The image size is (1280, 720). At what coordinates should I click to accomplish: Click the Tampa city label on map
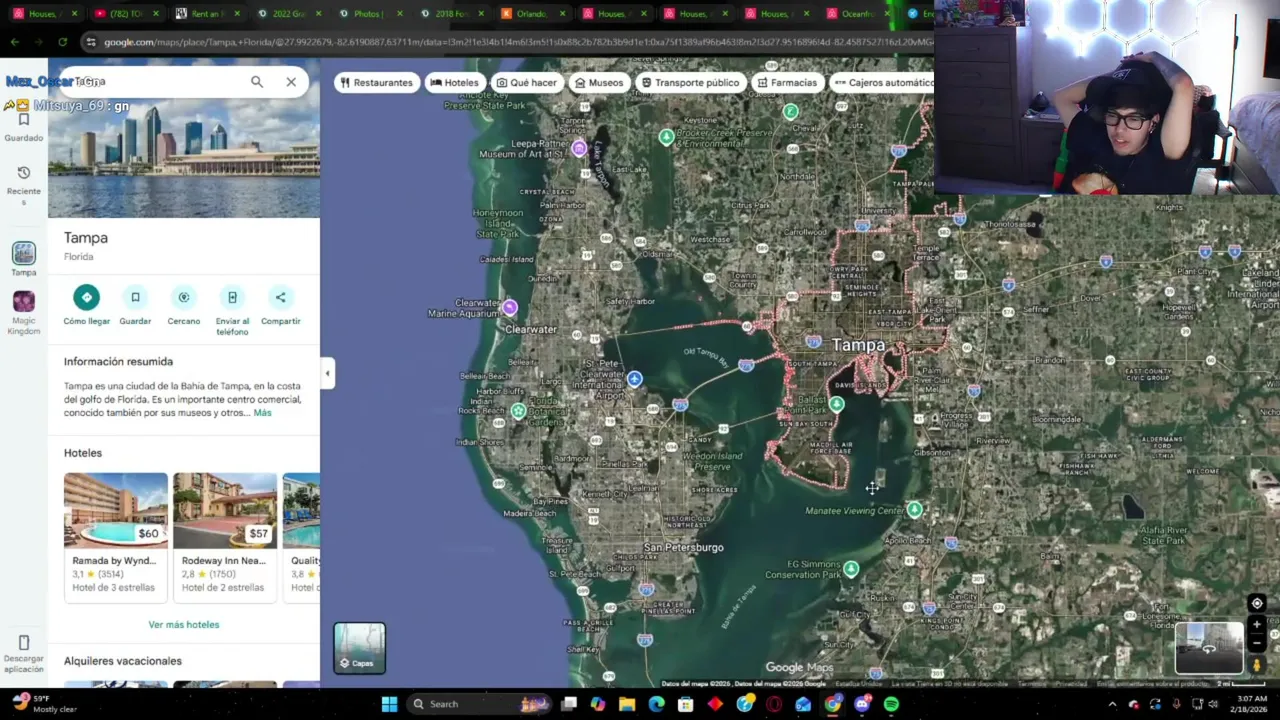859,345
